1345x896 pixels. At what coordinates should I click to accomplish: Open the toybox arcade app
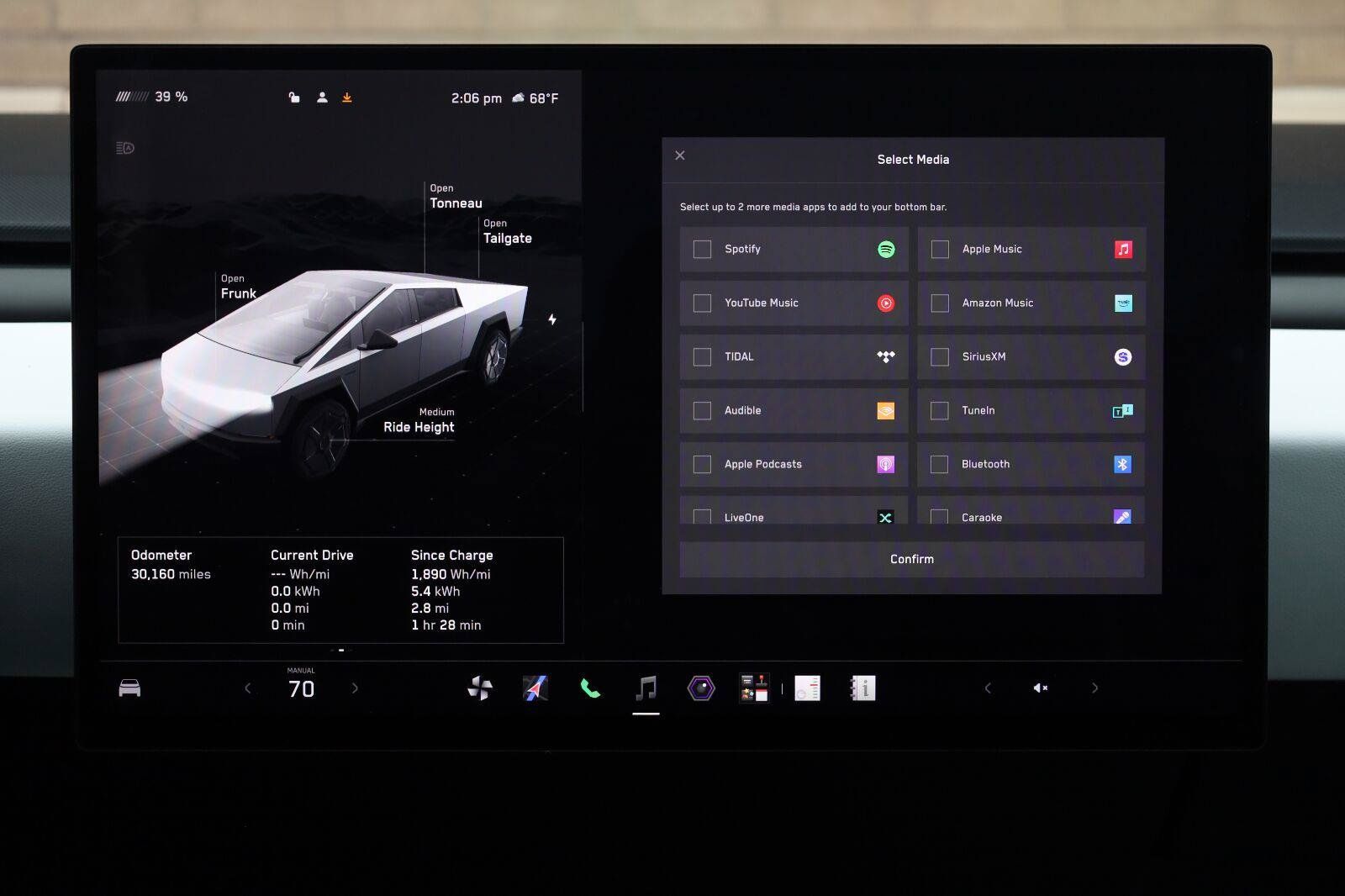point(754,688)
